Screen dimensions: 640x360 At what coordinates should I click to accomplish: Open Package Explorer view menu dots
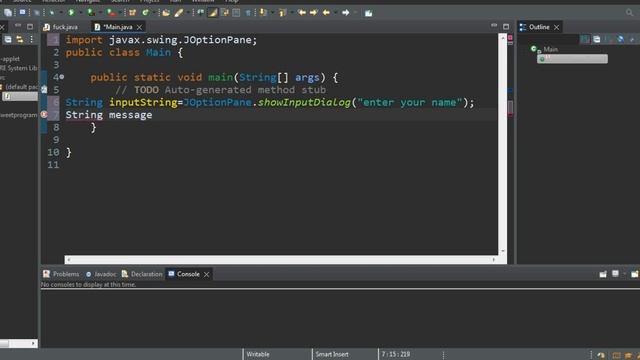(31, 39)
